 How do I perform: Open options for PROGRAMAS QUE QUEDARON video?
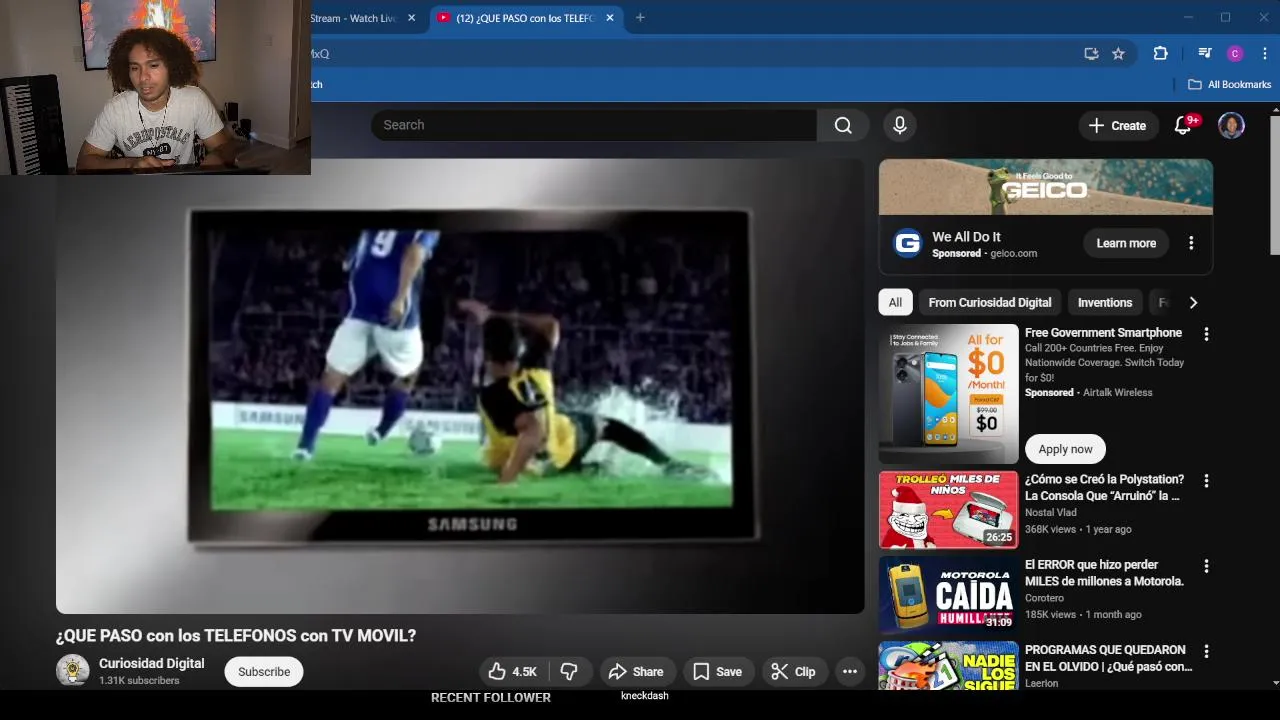click(1206, 651)
